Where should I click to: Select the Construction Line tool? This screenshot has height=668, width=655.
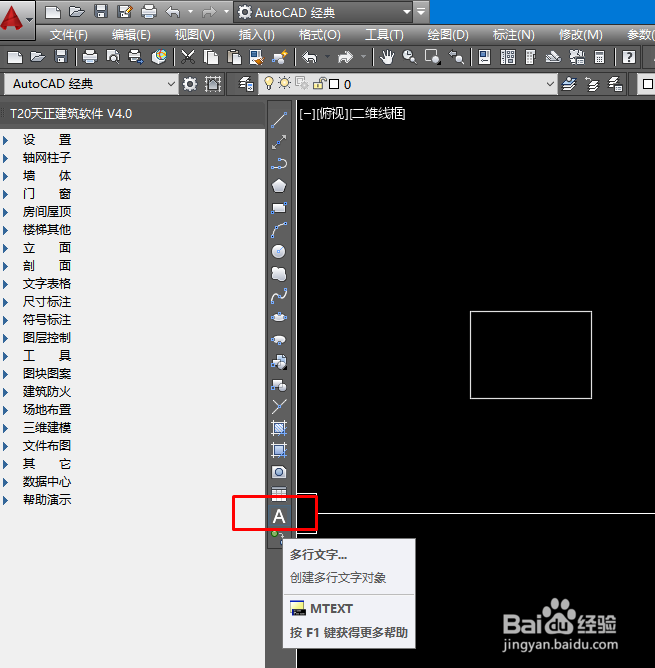[x=279, y=142]
